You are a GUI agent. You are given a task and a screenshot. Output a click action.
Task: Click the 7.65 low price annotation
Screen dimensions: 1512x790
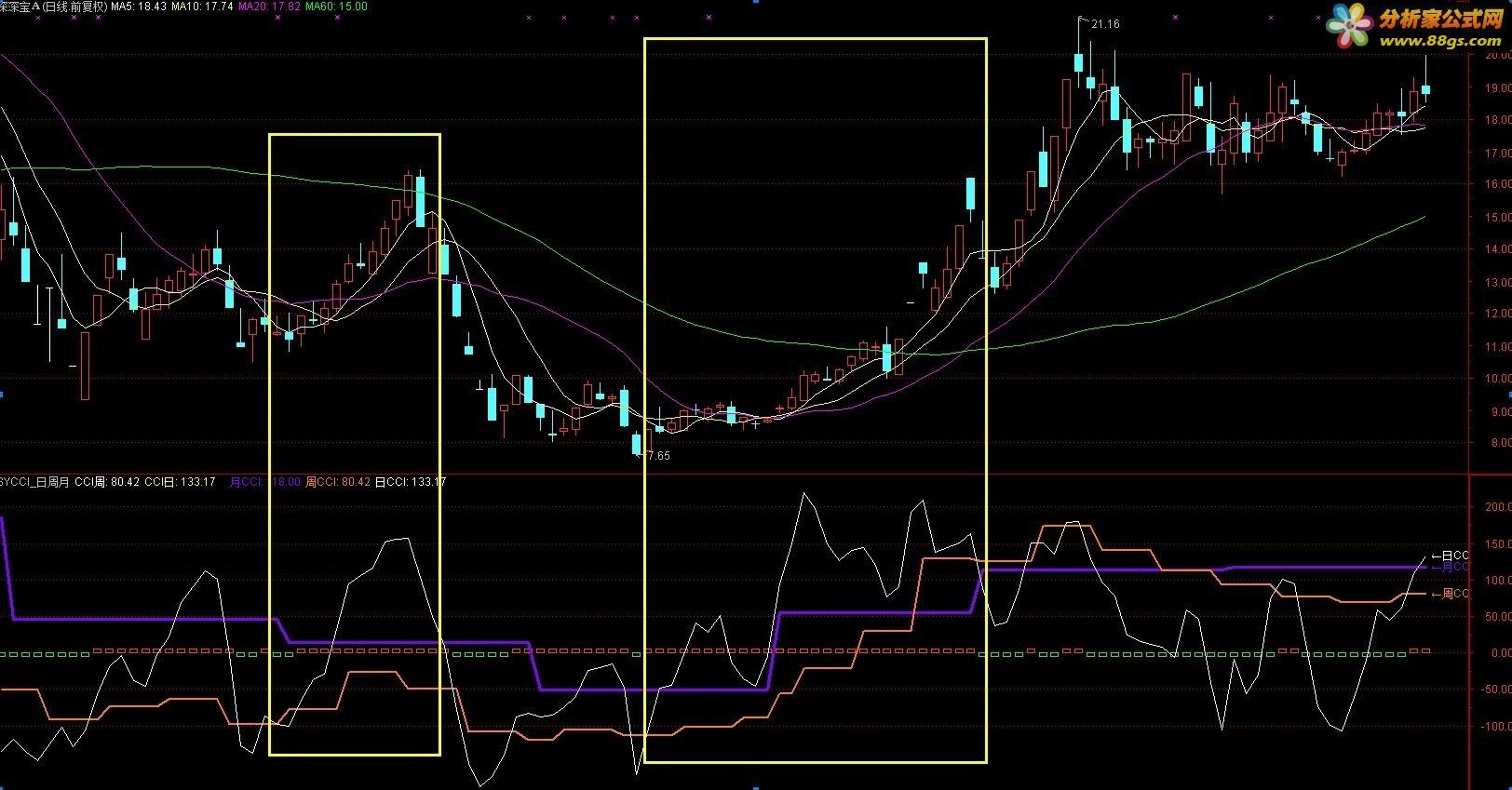coord(658,456)
